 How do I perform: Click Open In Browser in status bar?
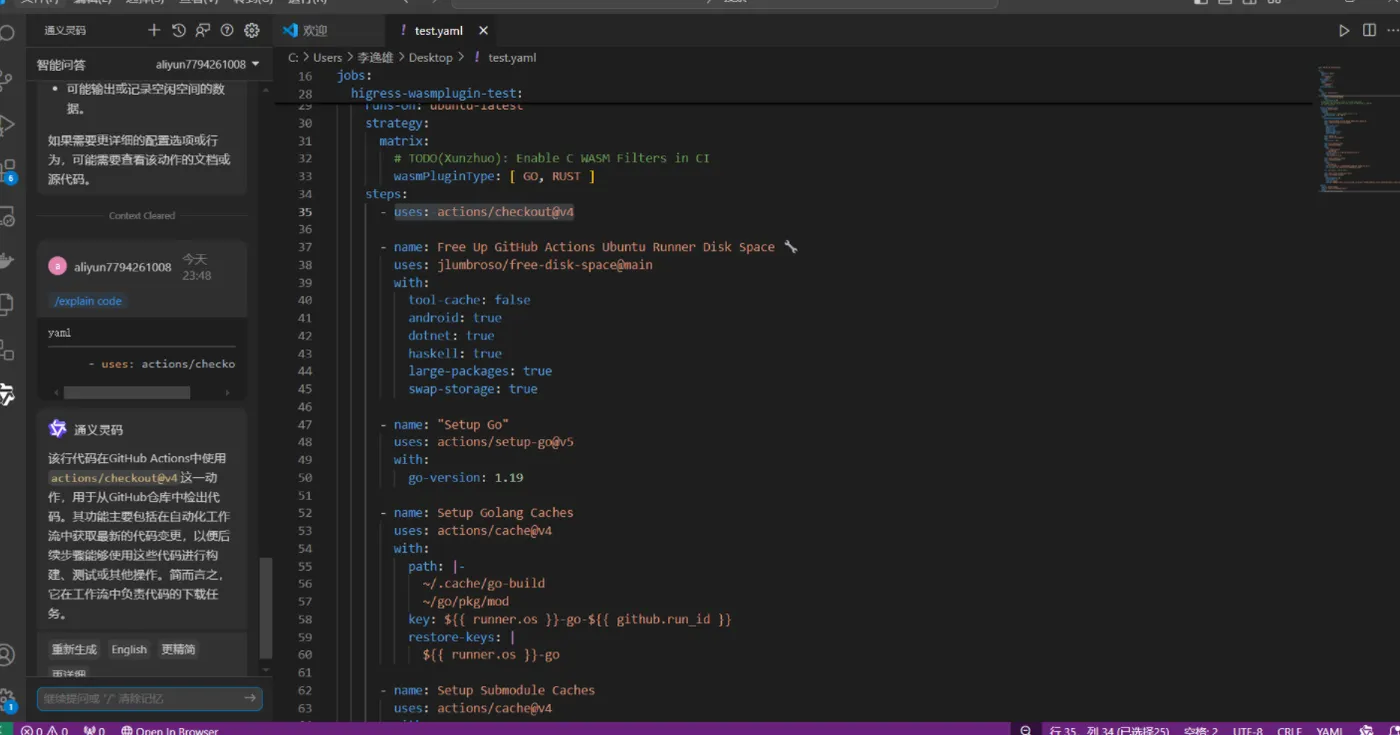170,730
